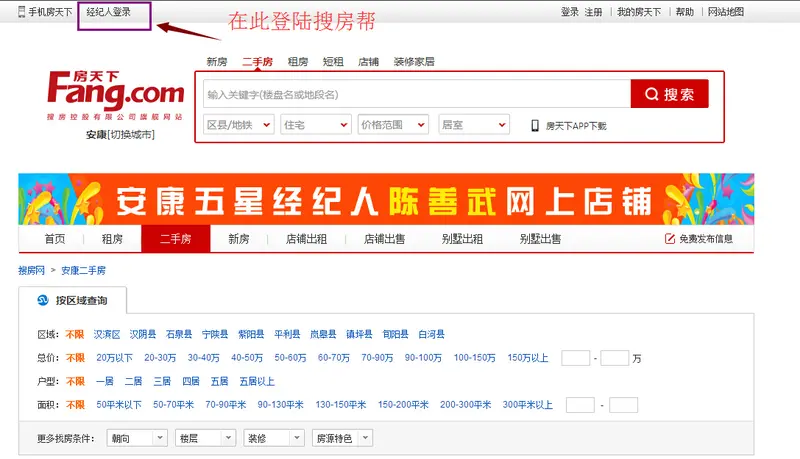Click the 经纪人登录 link
Screen dimensions: 800x459
point(109,12)
